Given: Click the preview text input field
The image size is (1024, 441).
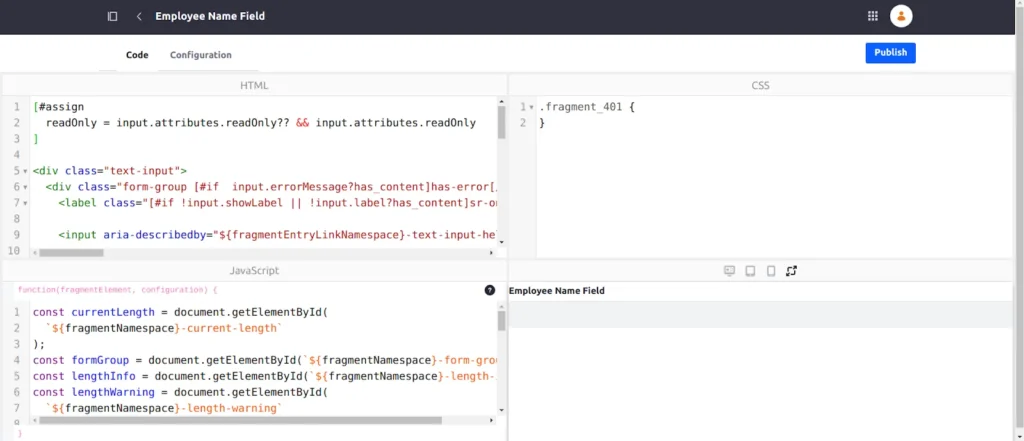Looking at the screenshot, I should tap(761, 314).
